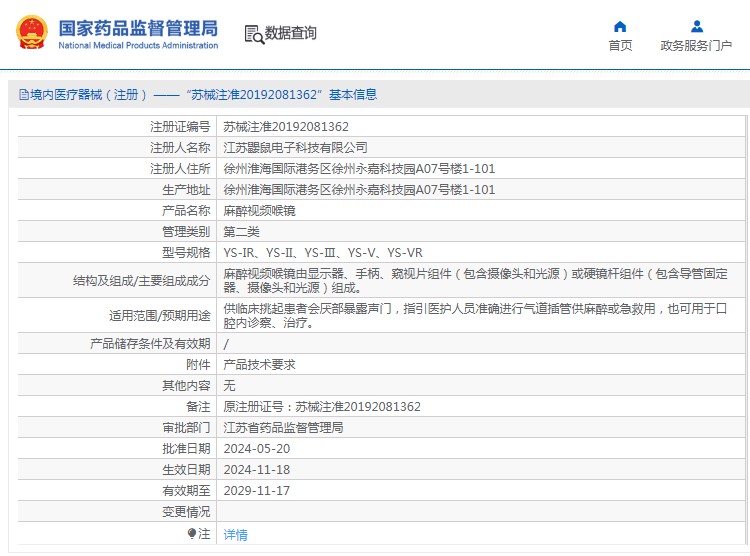Click the 其他内容 value 无

coord(229,386)
